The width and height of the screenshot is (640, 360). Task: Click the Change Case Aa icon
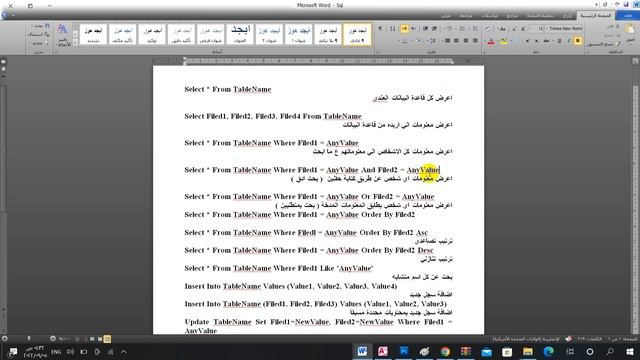click(502, 29)
